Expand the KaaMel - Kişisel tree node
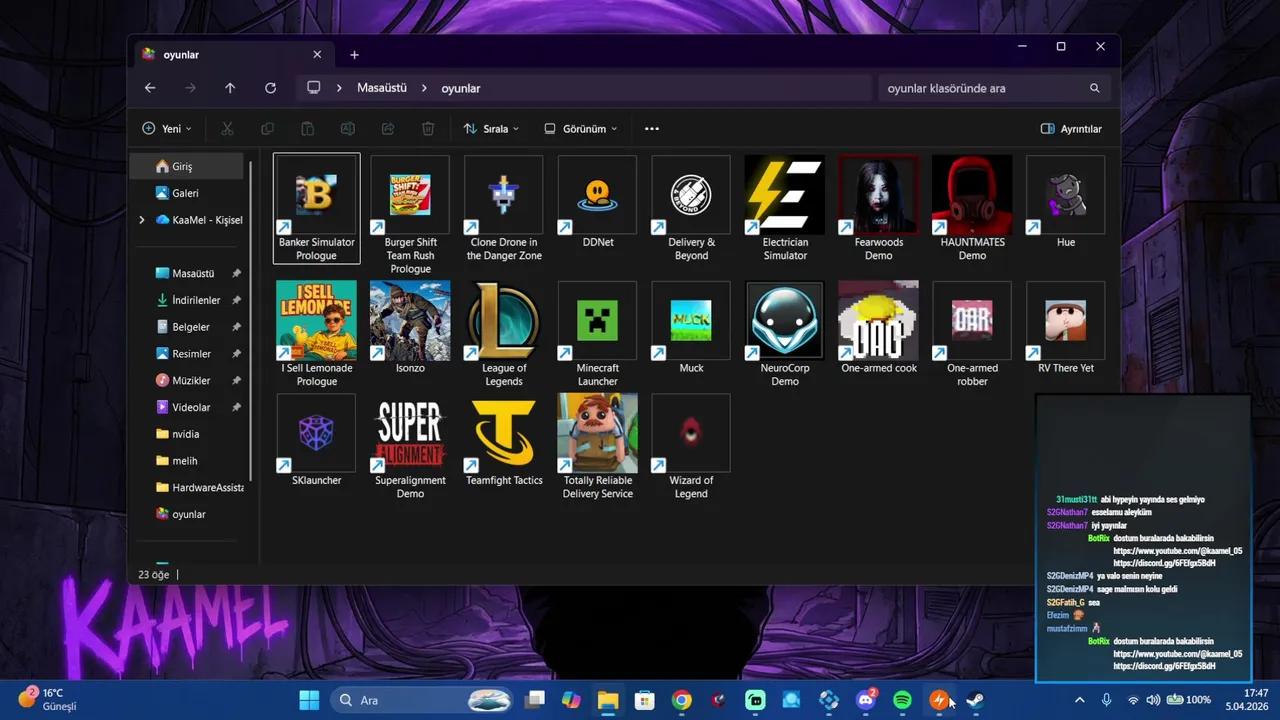Screen dimensions: 1280x720 [x=142, y=220]
